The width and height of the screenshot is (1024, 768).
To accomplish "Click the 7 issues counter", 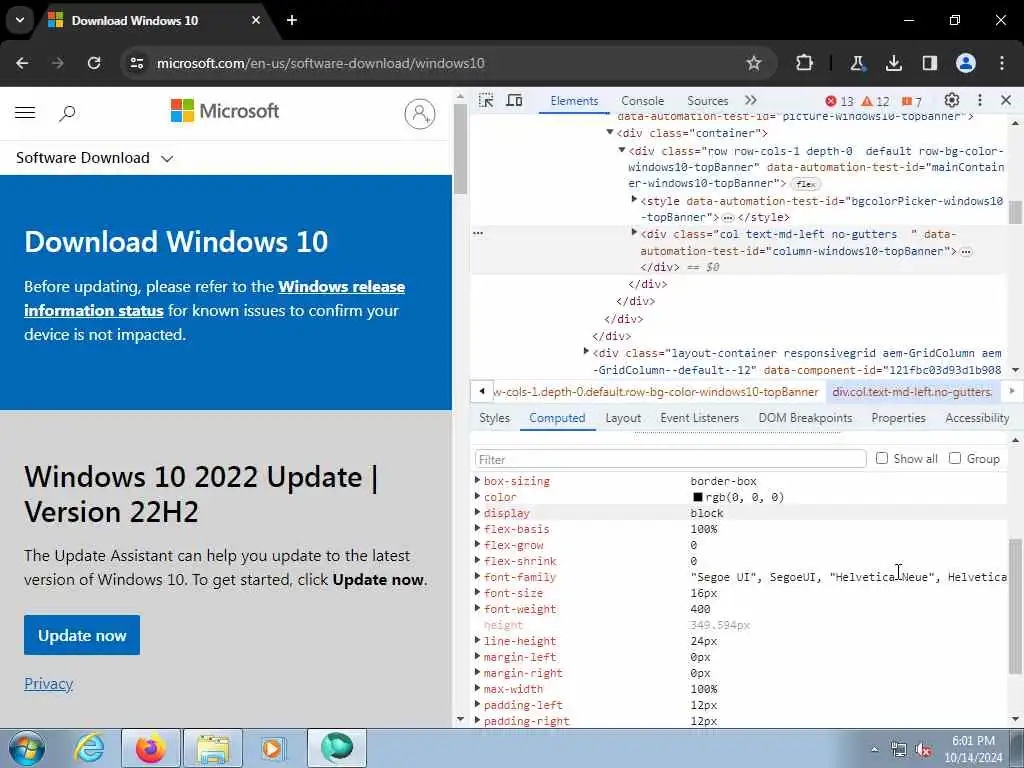I will pyautogui.click(x=912, y=101).
